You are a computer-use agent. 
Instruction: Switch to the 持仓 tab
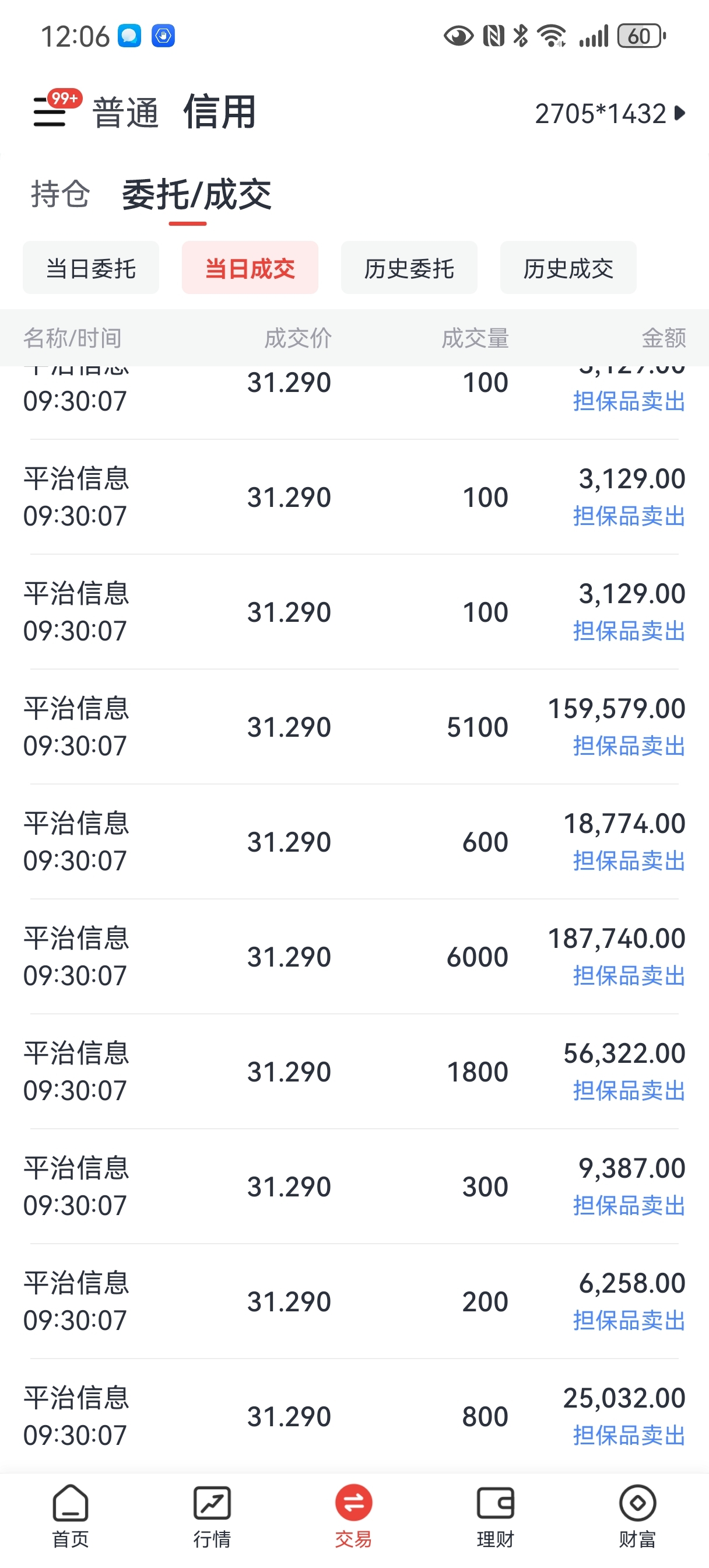click(60, 194)
